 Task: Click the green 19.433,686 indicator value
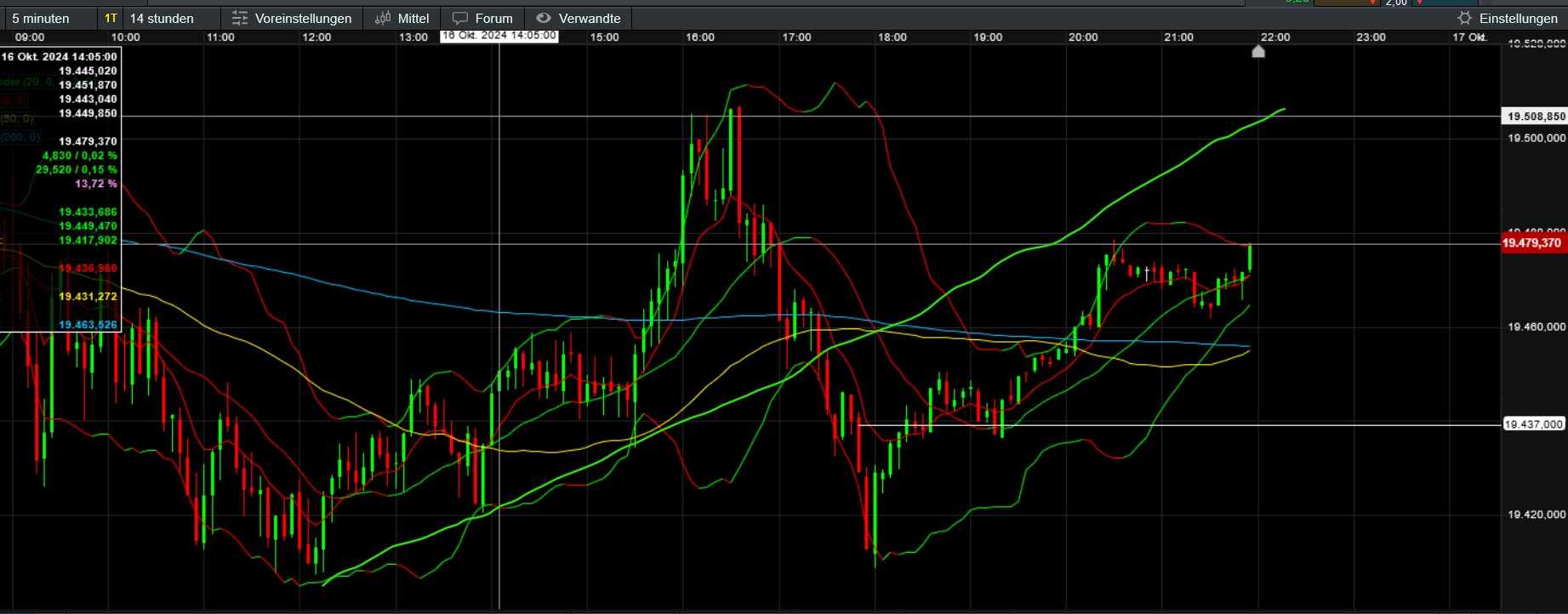click(x=88, y=212)
